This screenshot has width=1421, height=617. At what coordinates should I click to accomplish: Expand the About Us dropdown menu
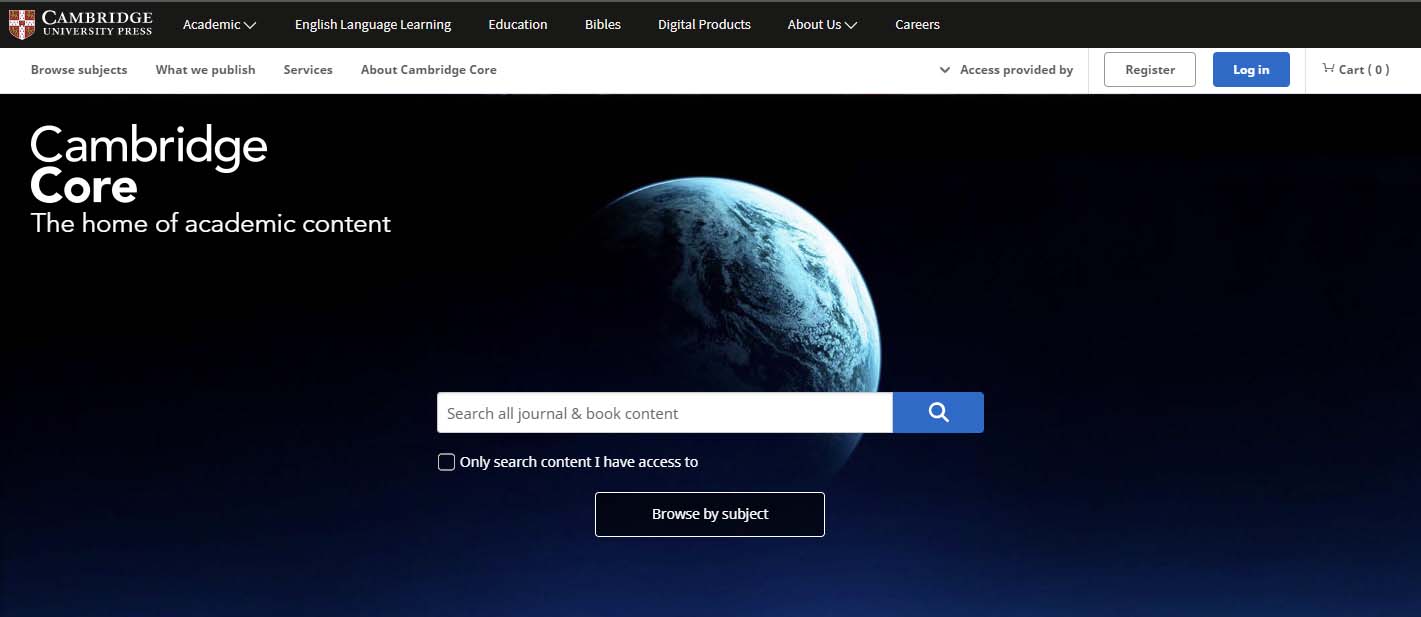tap(822, 24)
